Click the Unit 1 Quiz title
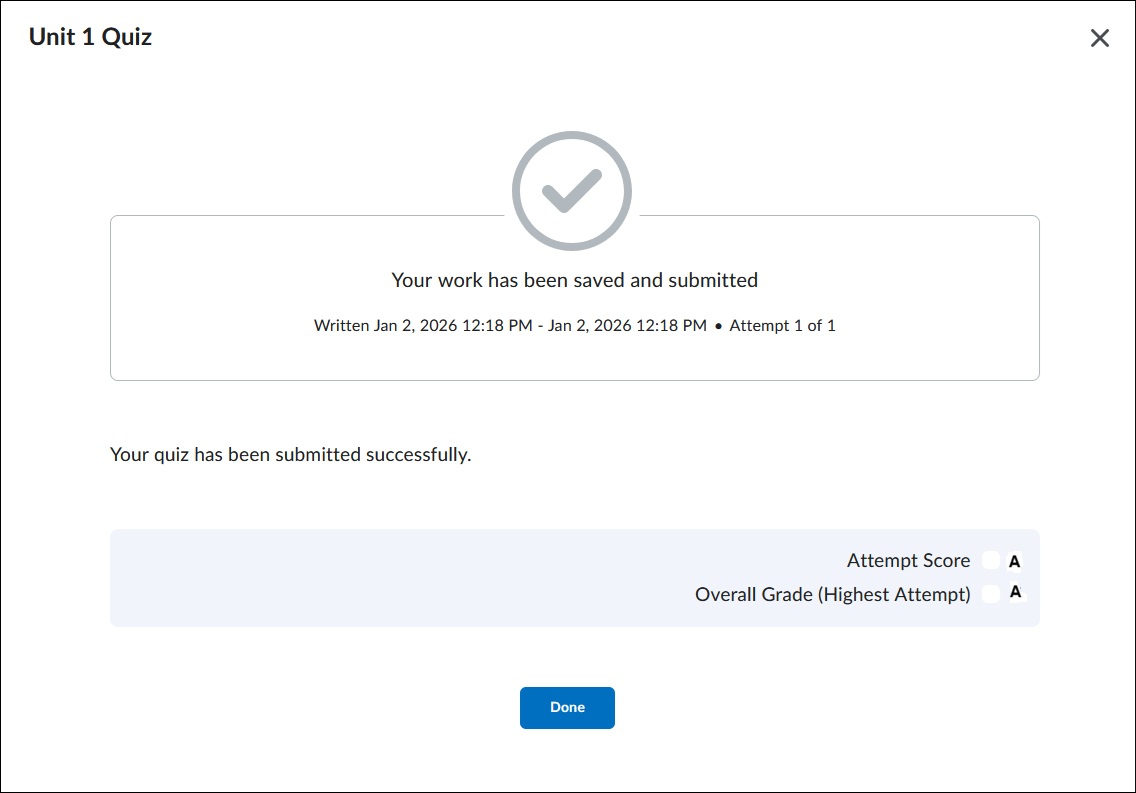 click(90, 36)
